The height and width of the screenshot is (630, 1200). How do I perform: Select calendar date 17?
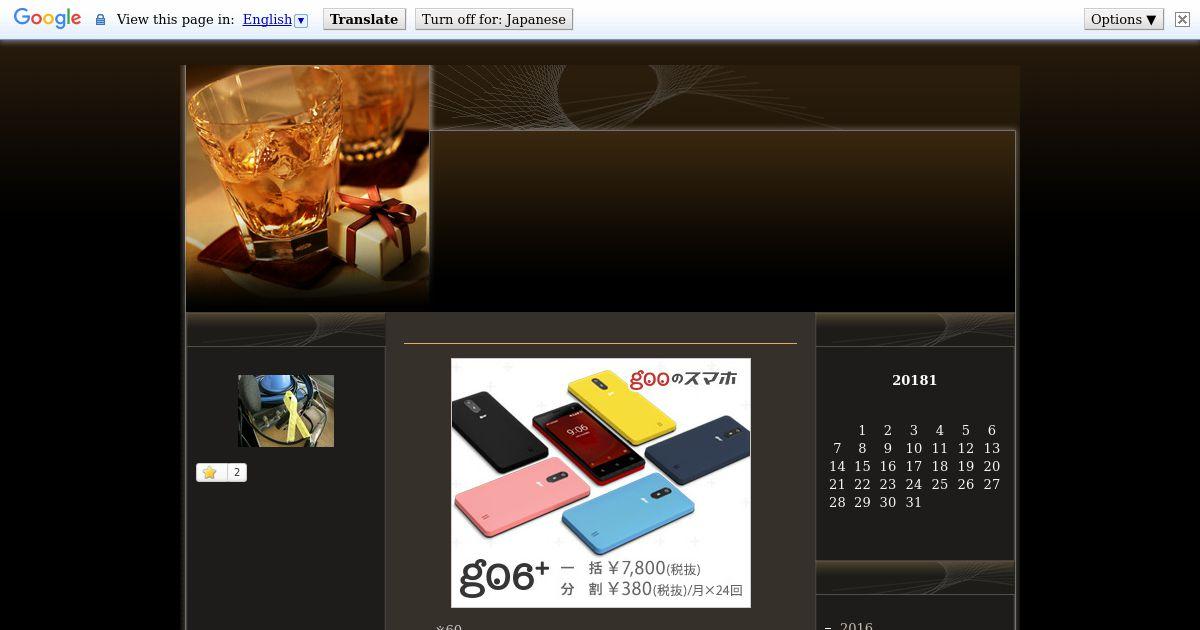(914, 466)
